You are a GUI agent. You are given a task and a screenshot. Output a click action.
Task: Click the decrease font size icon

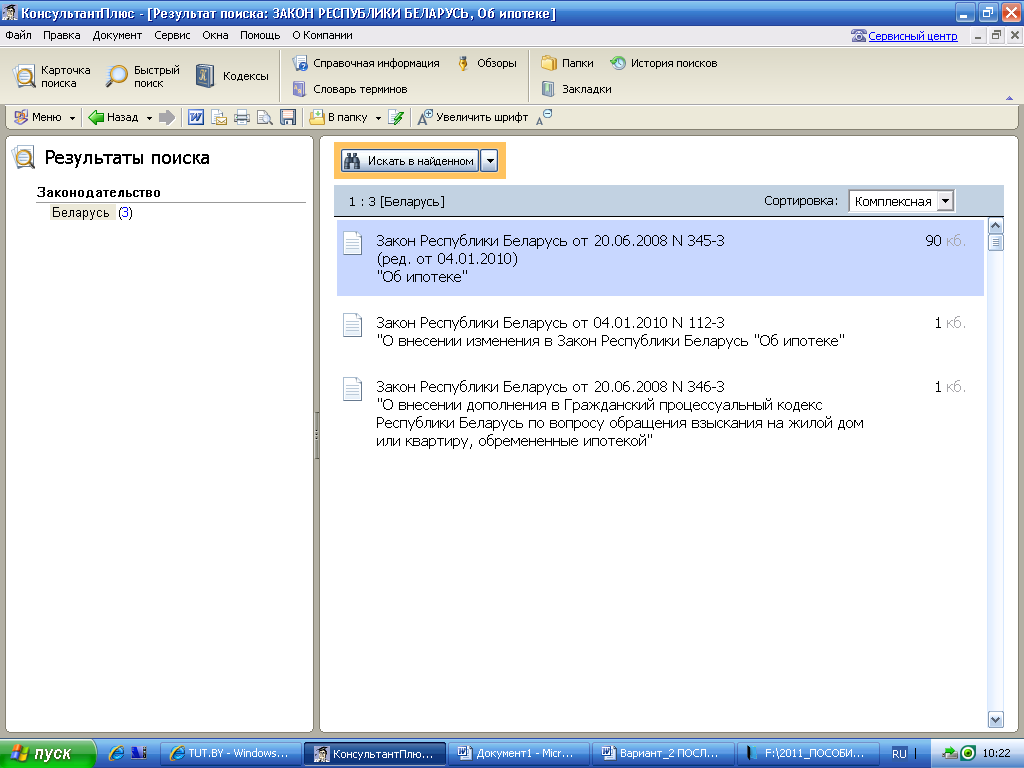pos(544,117)
